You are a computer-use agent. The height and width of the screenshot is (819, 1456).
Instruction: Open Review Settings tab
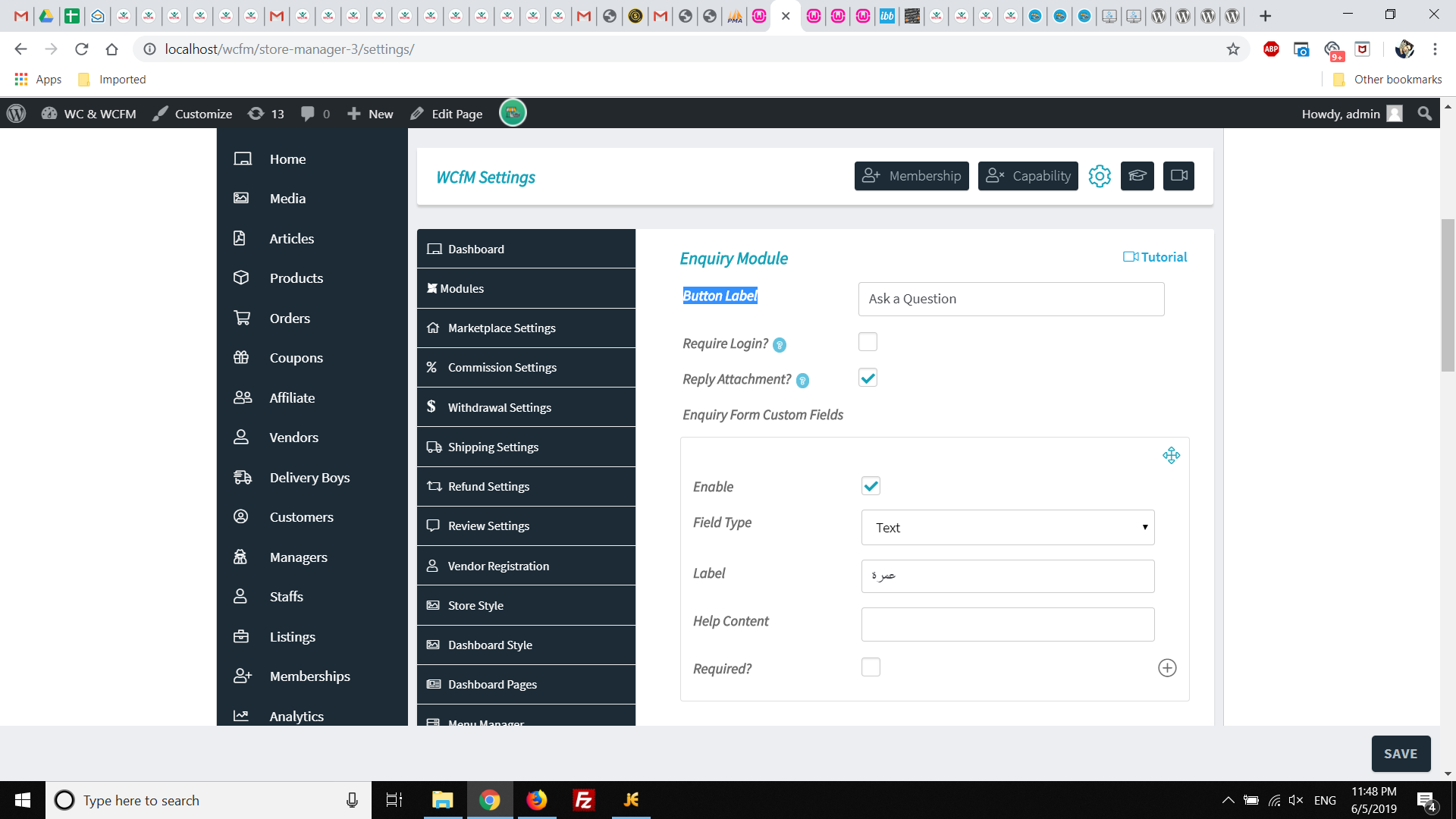(526, 526)
